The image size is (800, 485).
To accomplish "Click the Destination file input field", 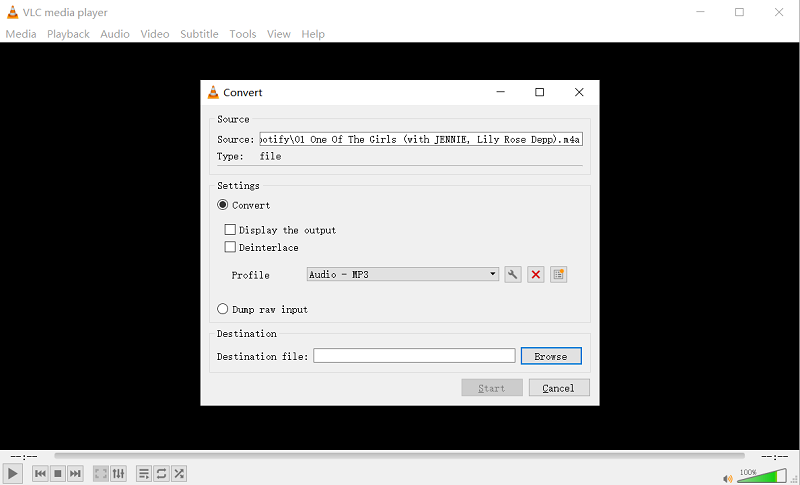I will (414, 355).
